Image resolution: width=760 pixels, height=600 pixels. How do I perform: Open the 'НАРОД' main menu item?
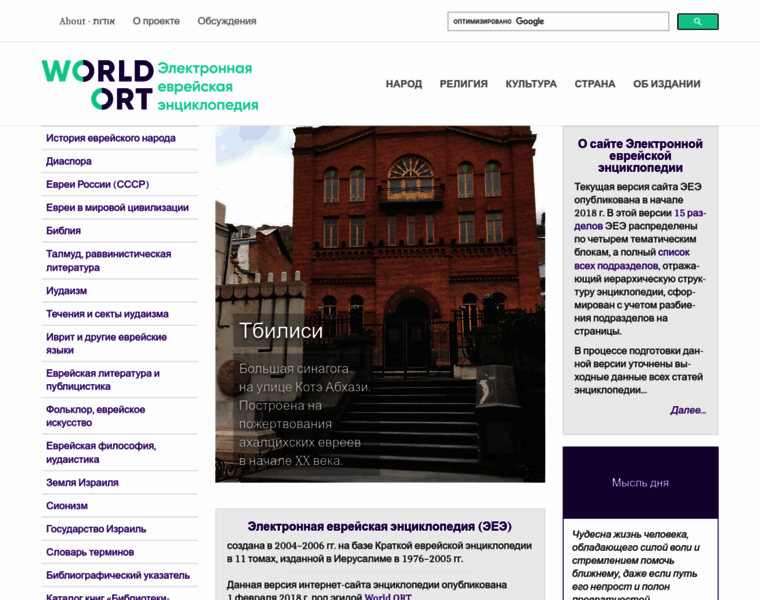point(404,84)
